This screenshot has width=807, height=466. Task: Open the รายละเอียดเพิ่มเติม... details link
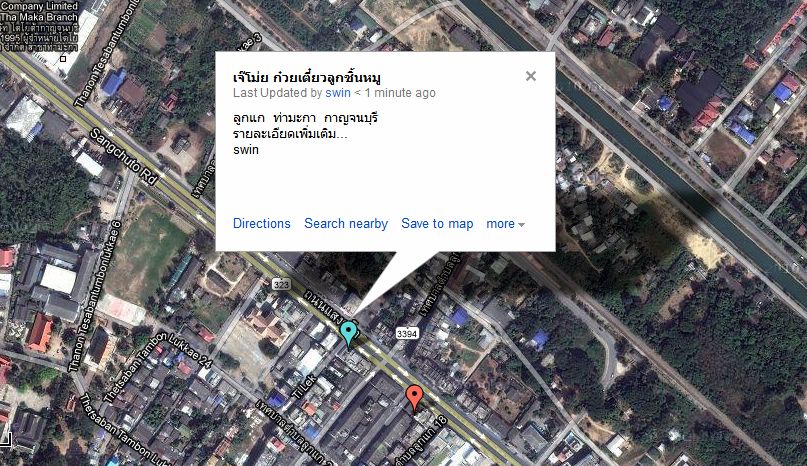coord(290,134)
